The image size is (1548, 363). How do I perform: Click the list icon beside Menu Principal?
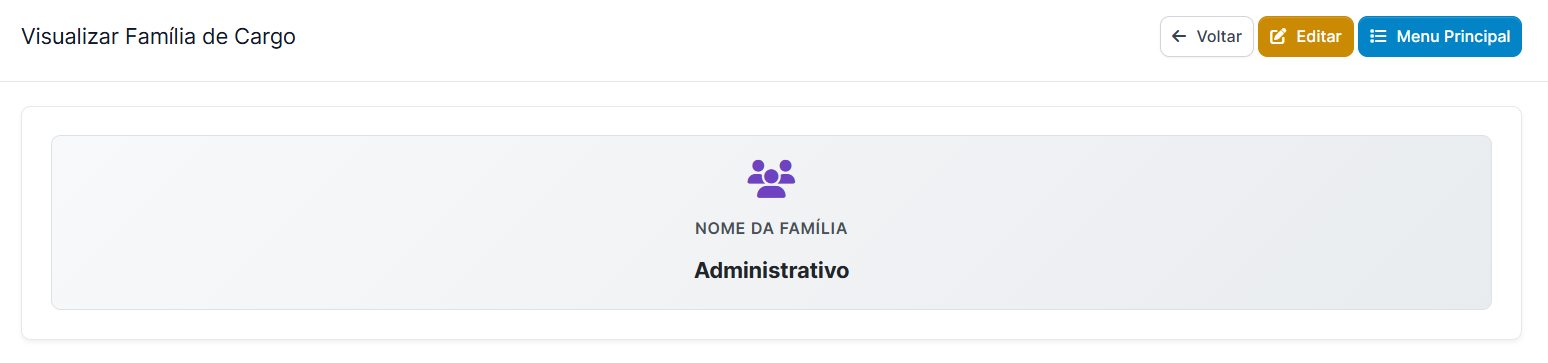pyautogui.click(x=1378, y=37)
